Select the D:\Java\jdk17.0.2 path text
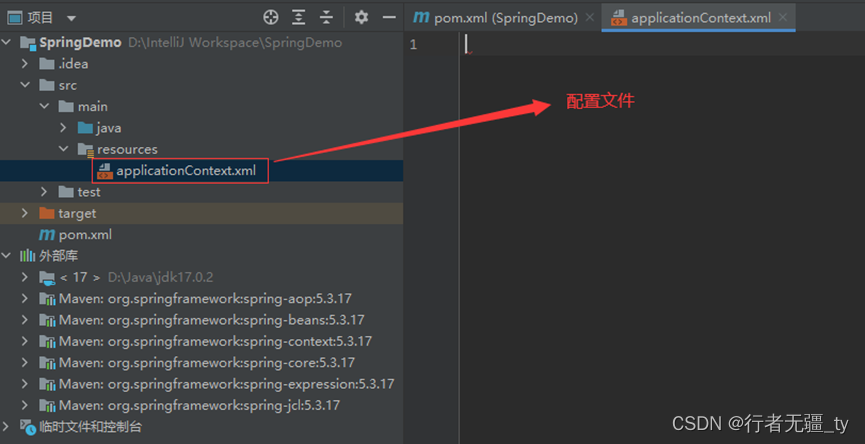This screenshot has height=444, width=865. point(161,277)
